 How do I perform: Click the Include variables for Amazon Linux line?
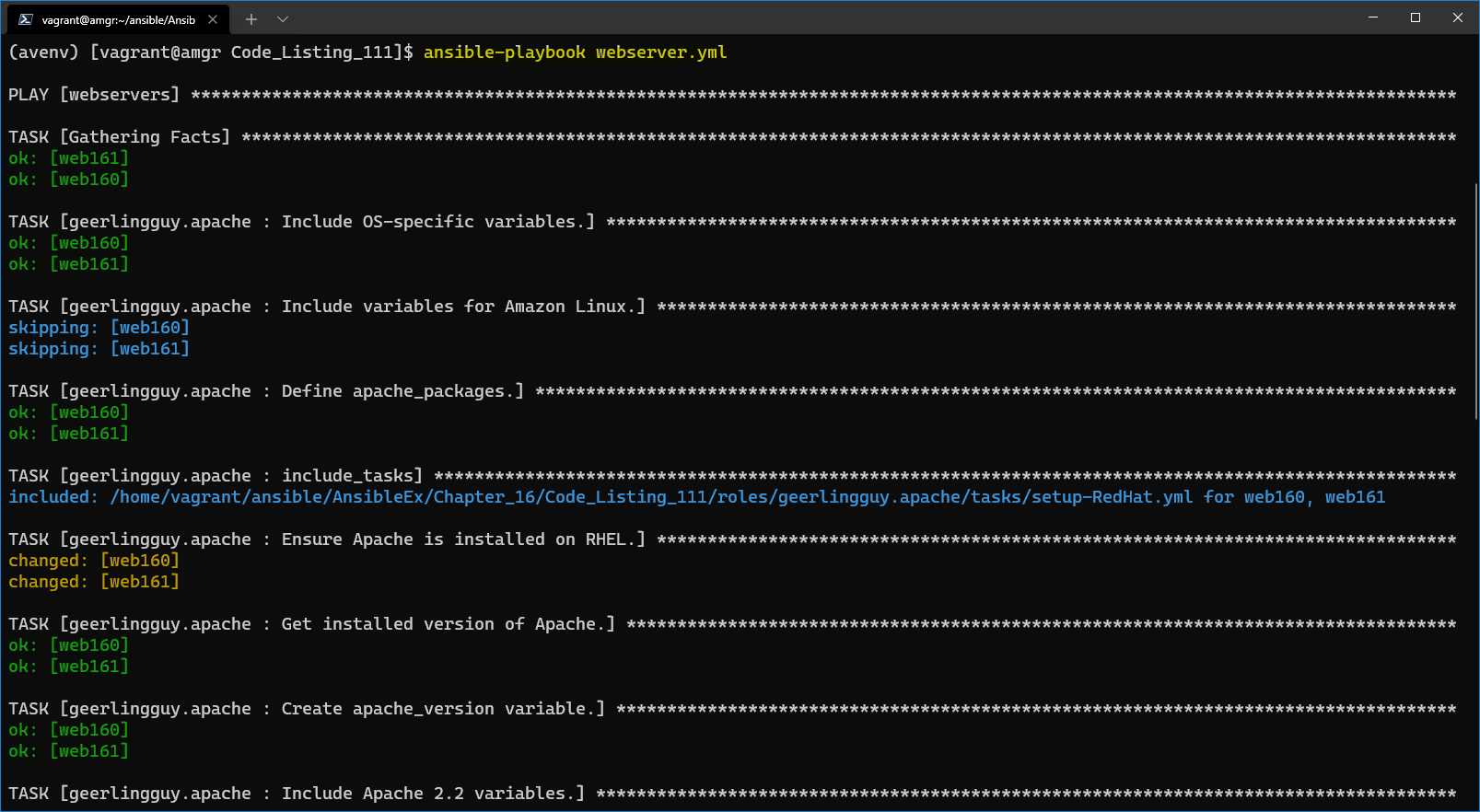click(x=732, y=307)
